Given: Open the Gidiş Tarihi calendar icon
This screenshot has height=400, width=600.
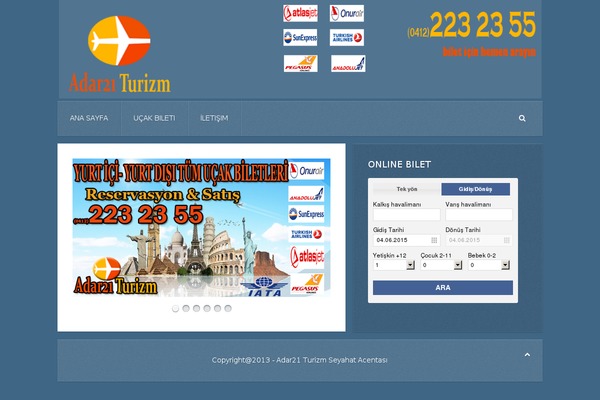Looking at the screenshot, I should (434, 240).
